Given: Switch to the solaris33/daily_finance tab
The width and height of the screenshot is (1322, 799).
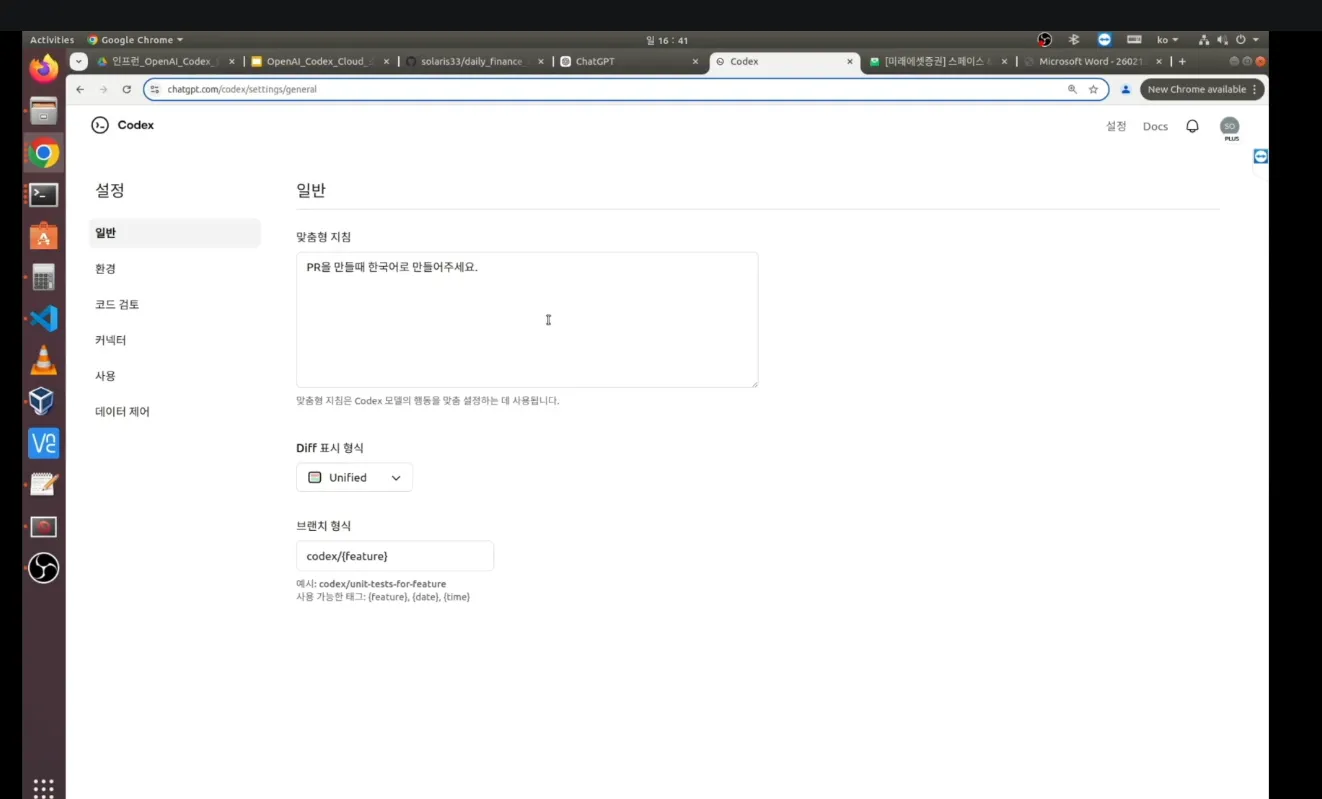Looking at the screenshot, I should [x=475, y=61].
